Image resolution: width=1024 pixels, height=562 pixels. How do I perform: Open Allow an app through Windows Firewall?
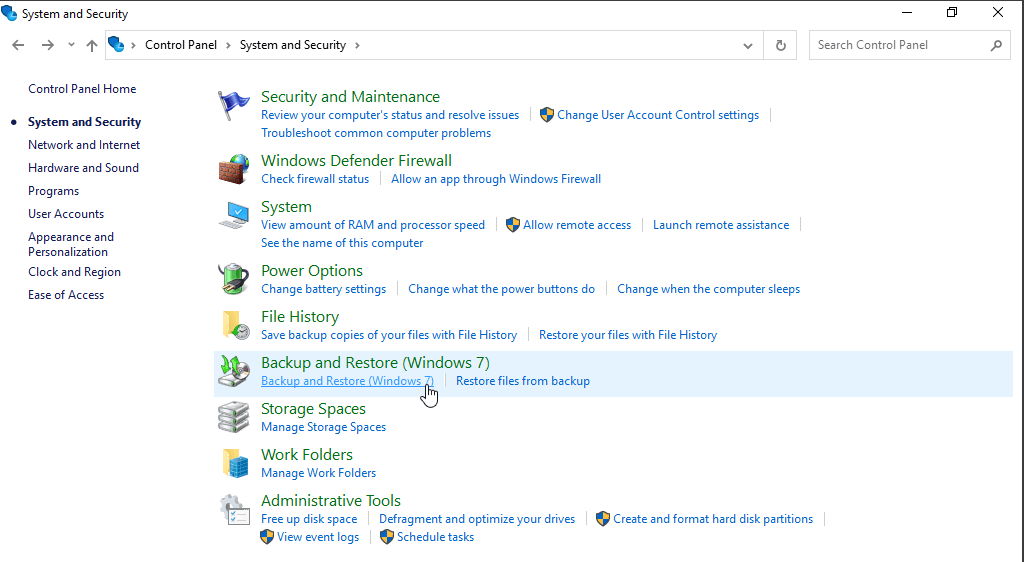pyautogui.click(x=496, y=179)
